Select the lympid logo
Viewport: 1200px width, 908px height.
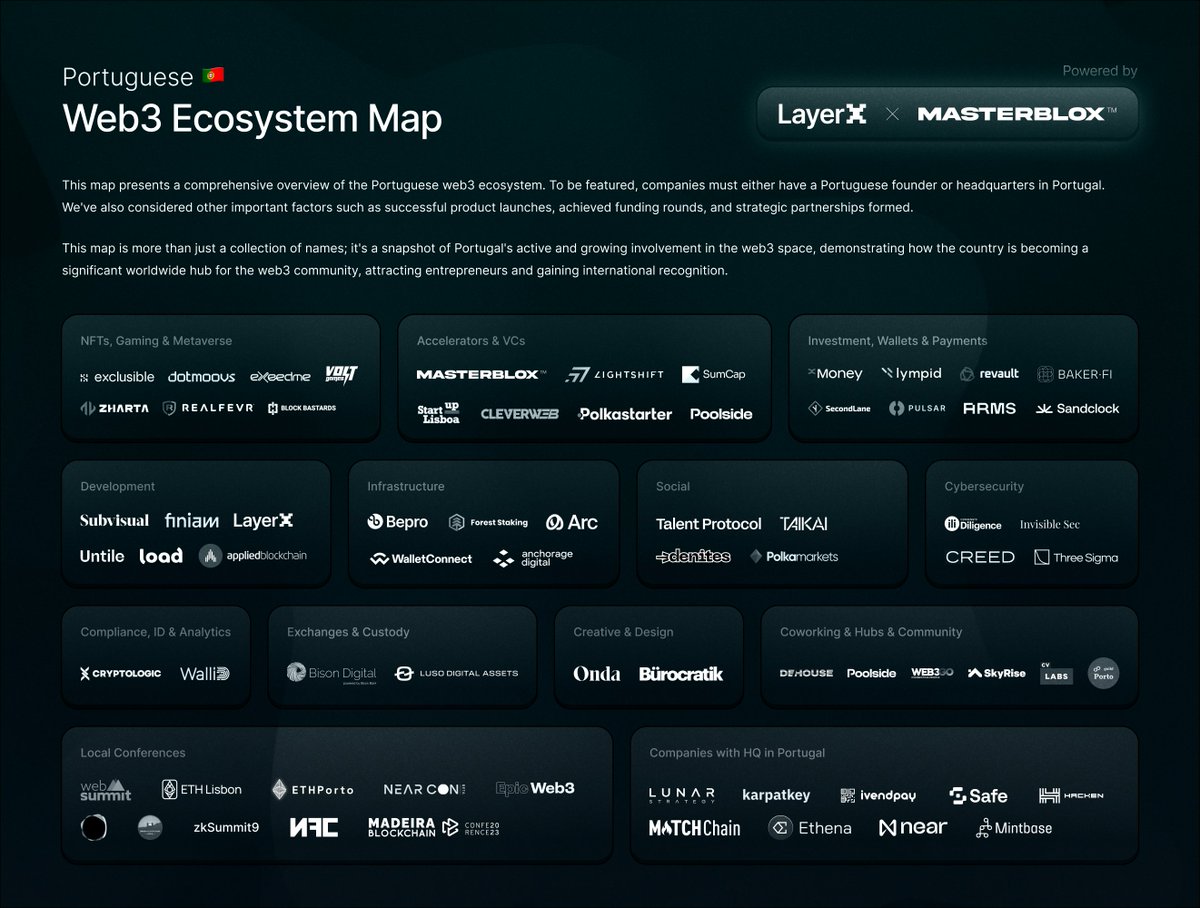coord(911,373)
